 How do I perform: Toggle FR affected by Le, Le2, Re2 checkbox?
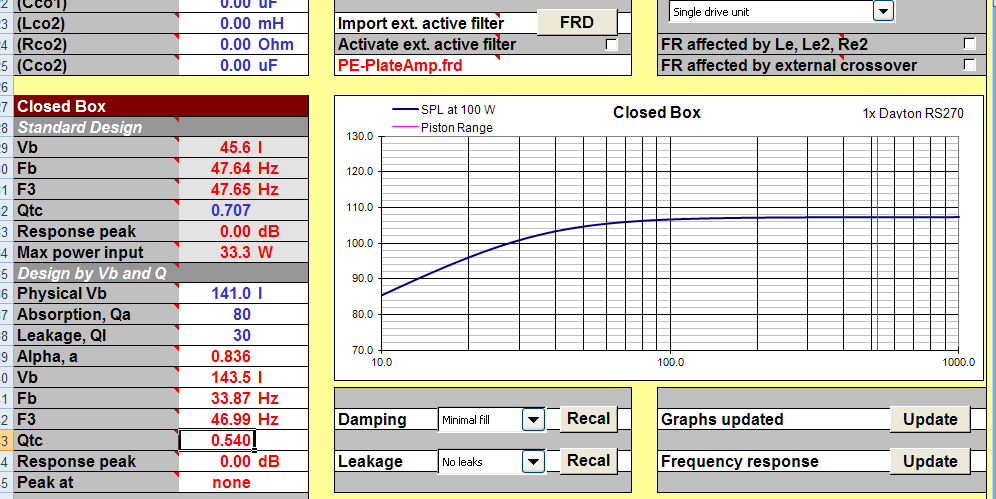pos(969,44)
